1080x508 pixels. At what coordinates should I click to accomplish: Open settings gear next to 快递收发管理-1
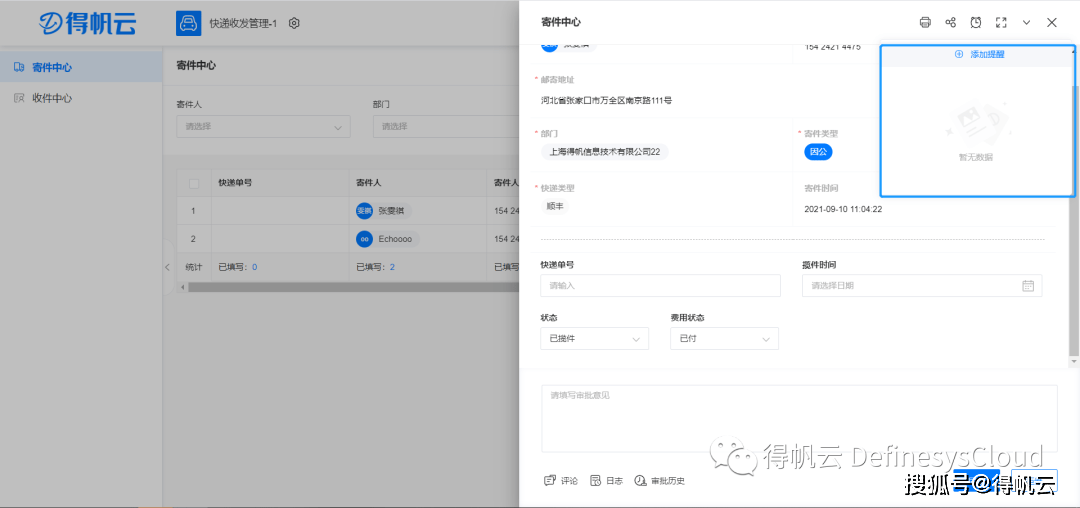(294, 23)
